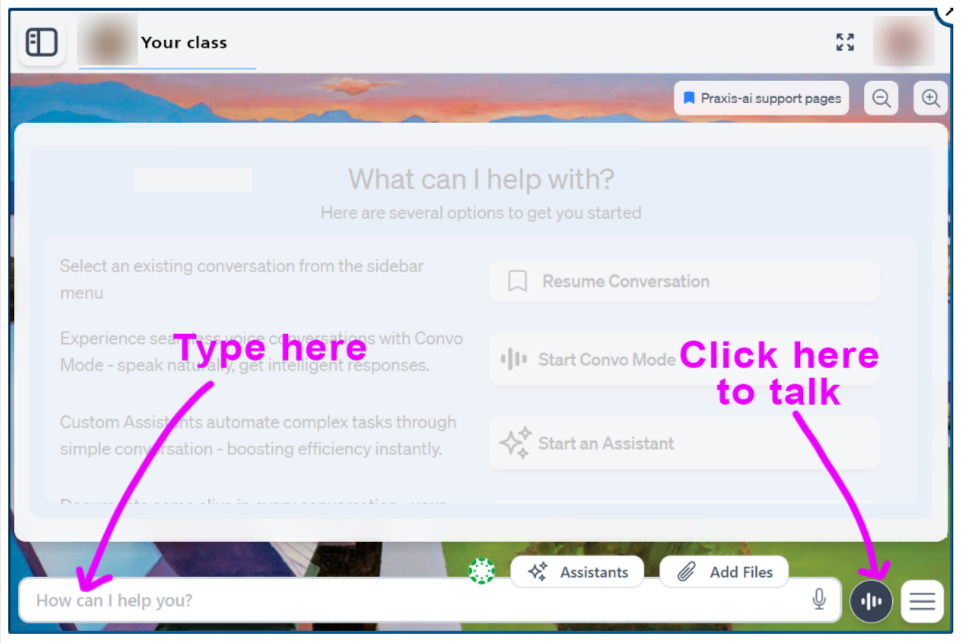Click Start an Assistant button
The width and height of the screenshot is (965, 643).
click(684, 443)
